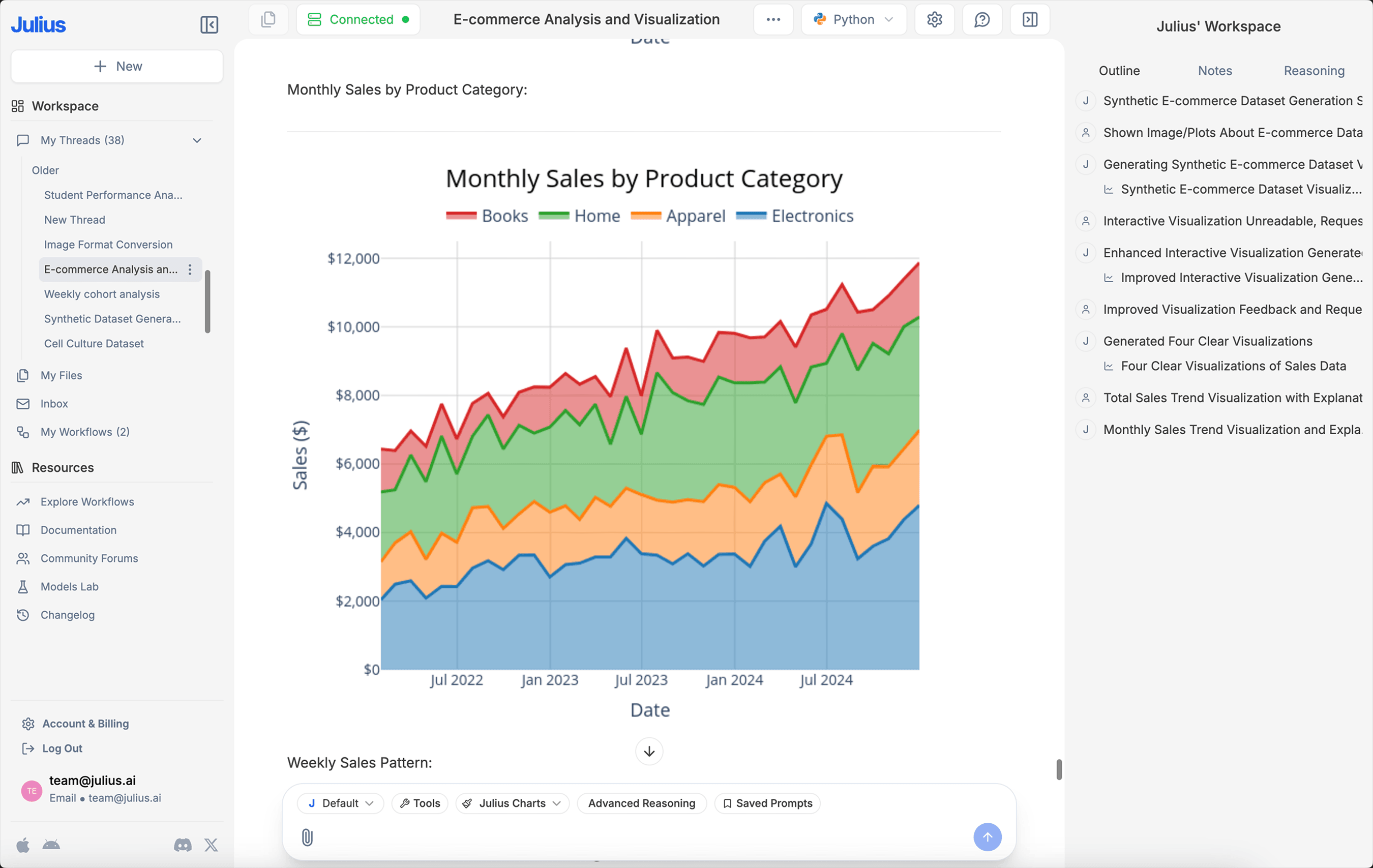Open the three-dot overflow menu
This screenshot has width=1373, height=868.
(773, 19)
